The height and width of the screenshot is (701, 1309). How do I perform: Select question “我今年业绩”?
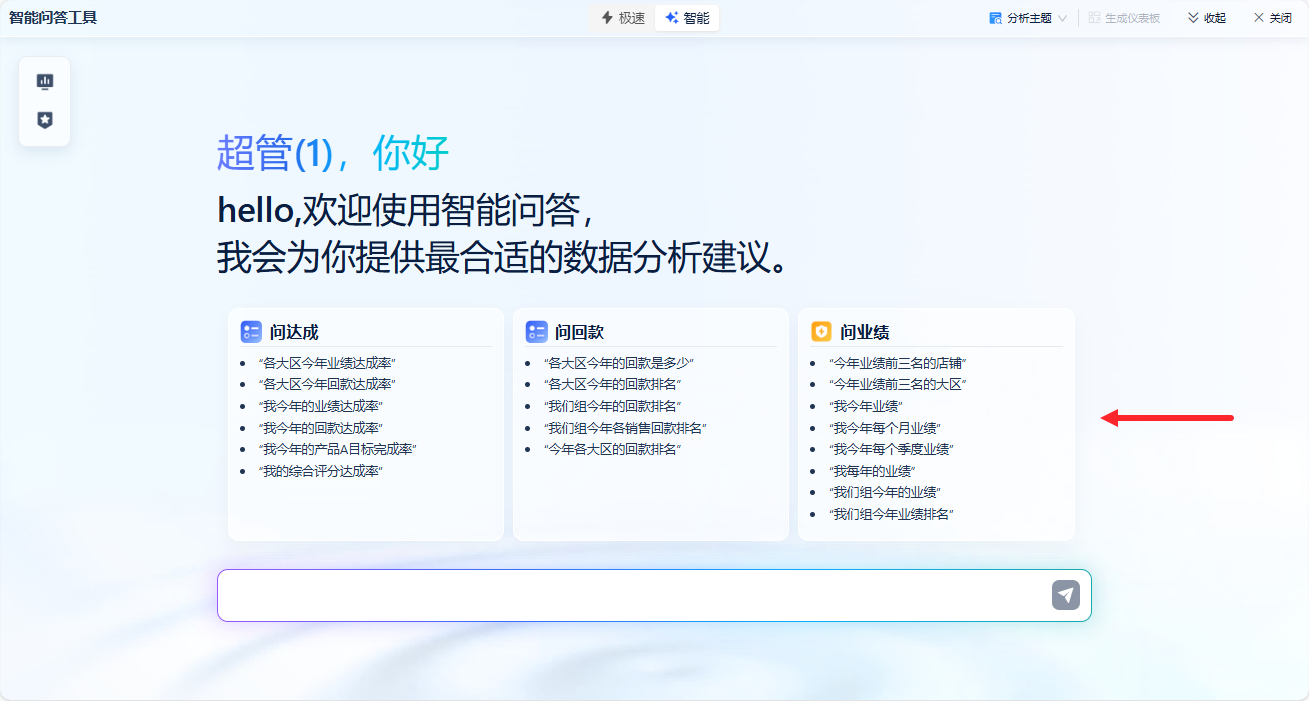[x=866, y=406]
